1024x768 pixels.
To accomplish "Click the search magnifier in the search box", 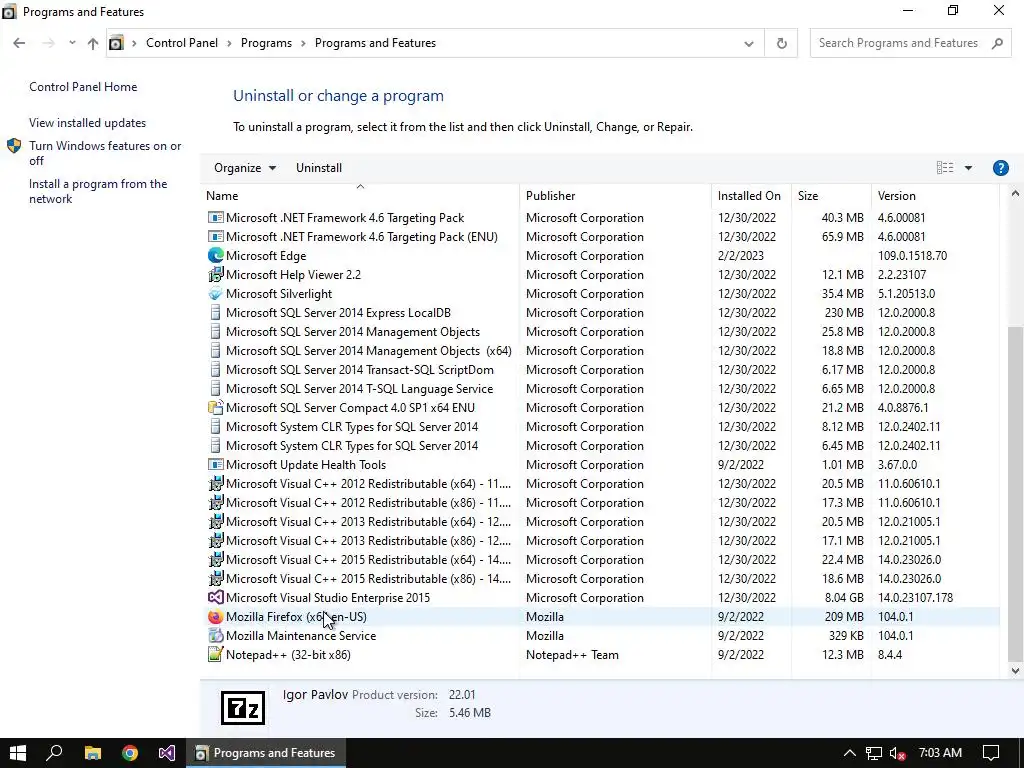I will coord(997,43).
